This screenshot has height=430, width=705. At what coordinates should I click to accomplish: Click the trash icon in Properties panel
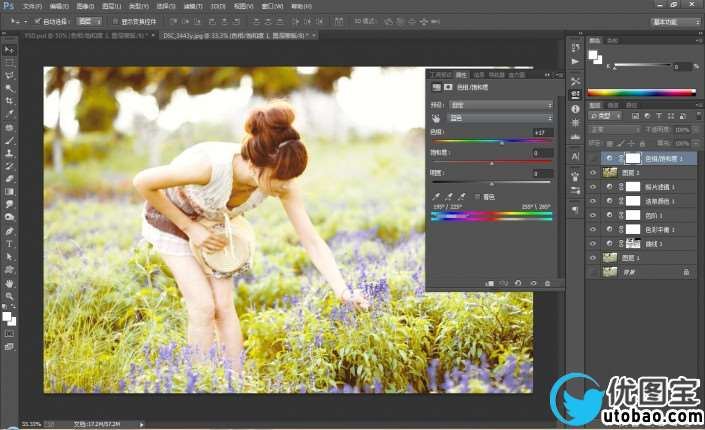(547, 283)
